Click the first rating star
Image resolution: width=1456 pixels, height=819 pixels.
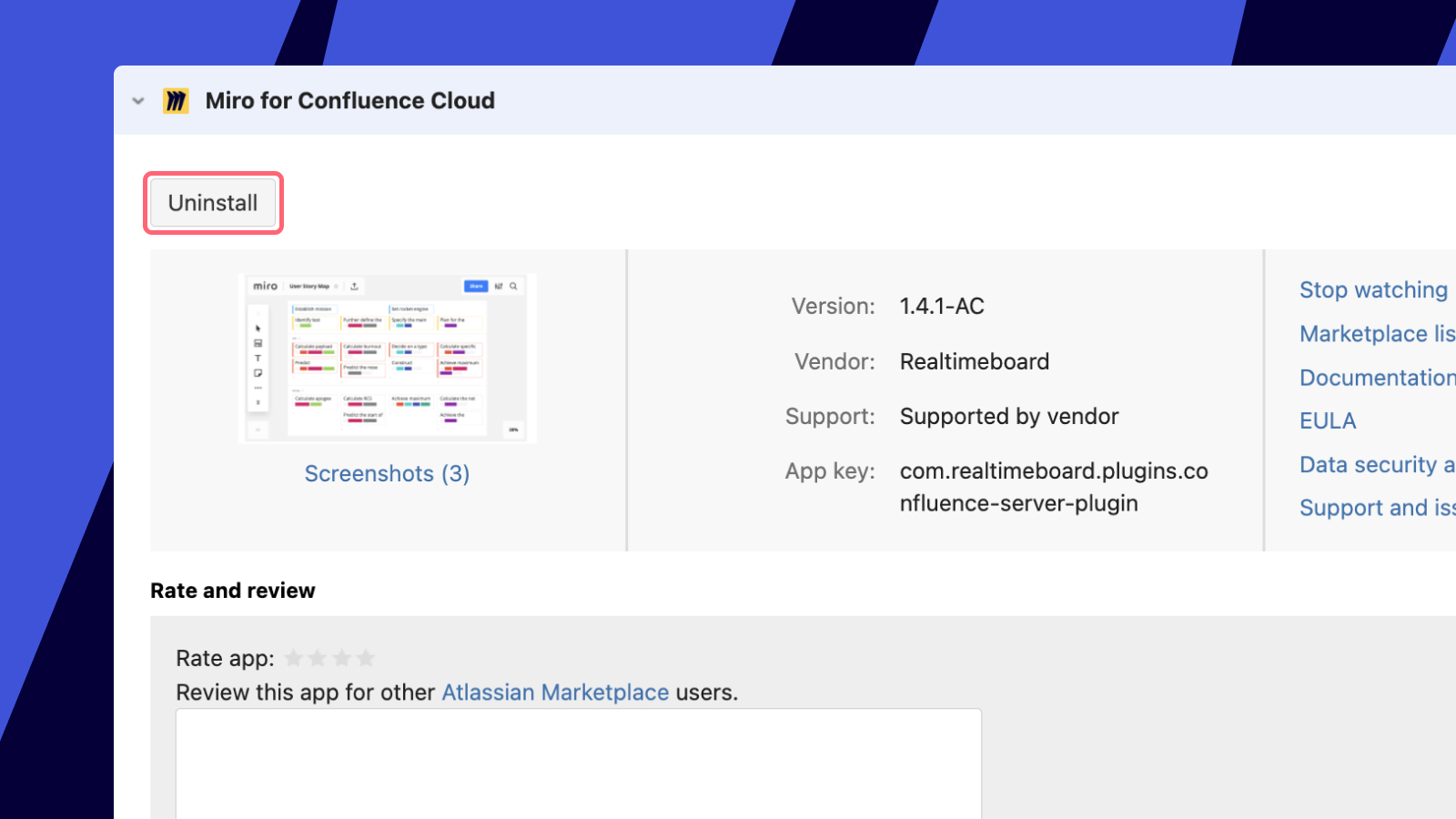(294, 657)
